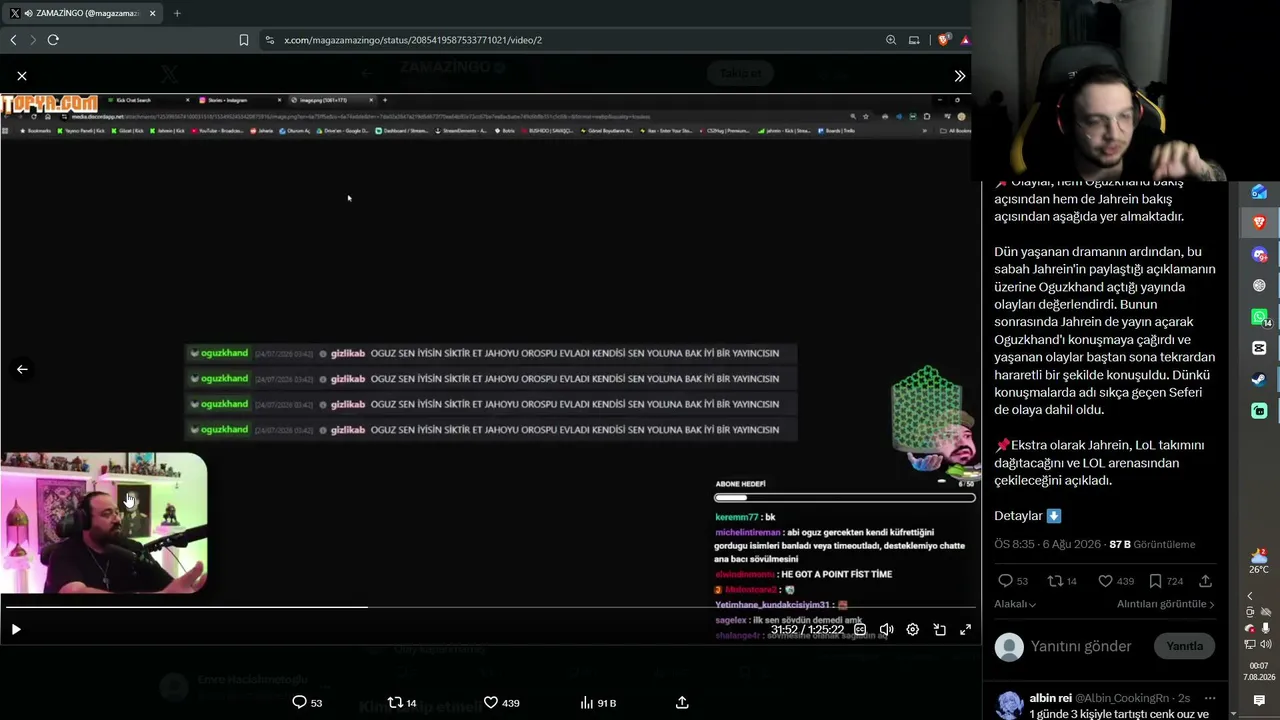Open a new browser tab
Image resolution: width=1280 pixels, height=720 pixels.
tap(177, 13)
